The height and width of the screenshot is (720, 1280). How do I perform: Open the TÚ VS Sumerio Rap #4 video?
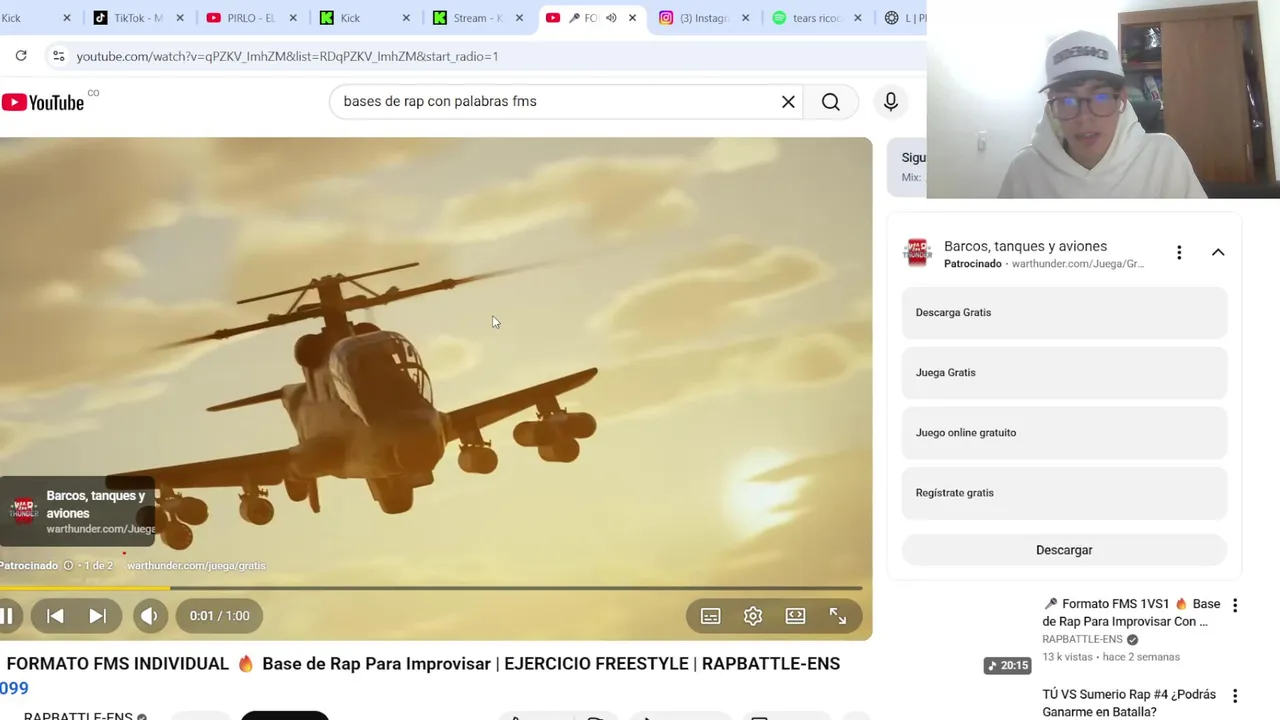coord(1129,703)
